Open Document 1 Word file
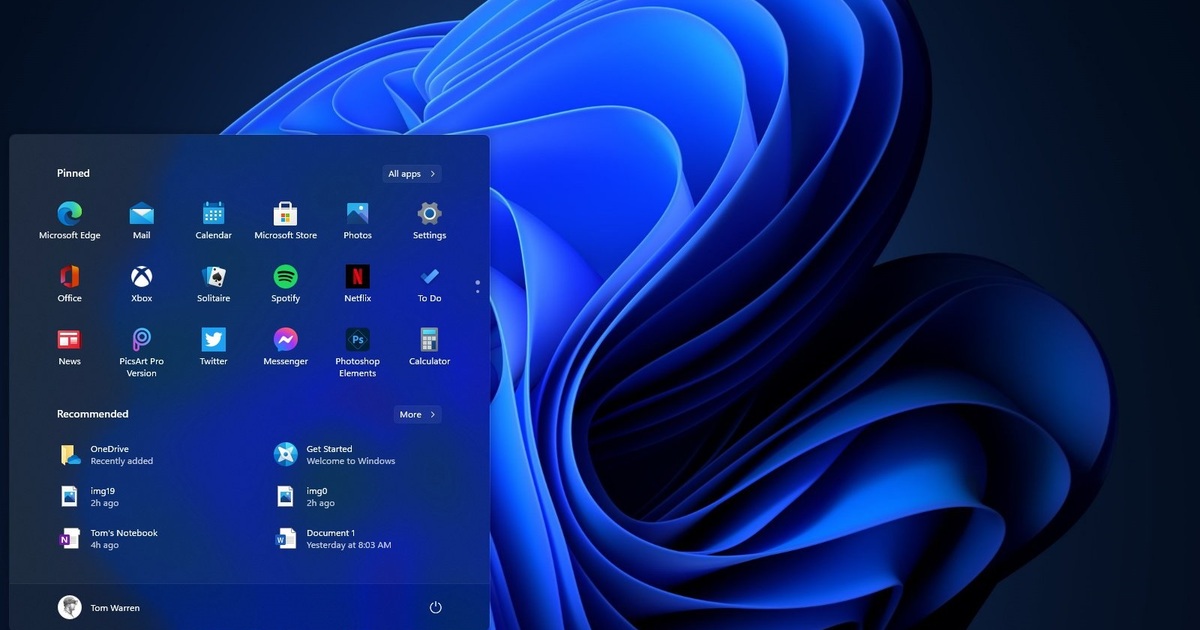Viewport: 1200px width, 630px height. point(333,539)
